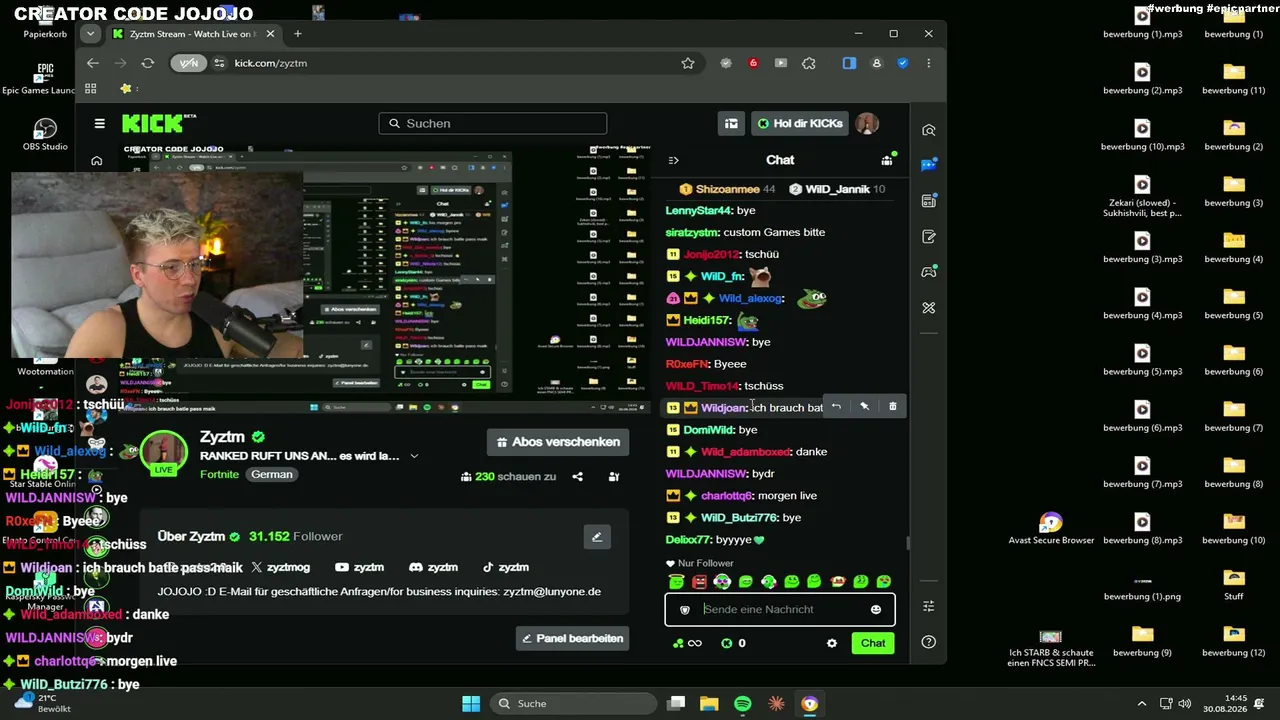Select the bewerbung (1).png desktop file
Screen dimensions: 1280x720
click(x=1142, y=585)
